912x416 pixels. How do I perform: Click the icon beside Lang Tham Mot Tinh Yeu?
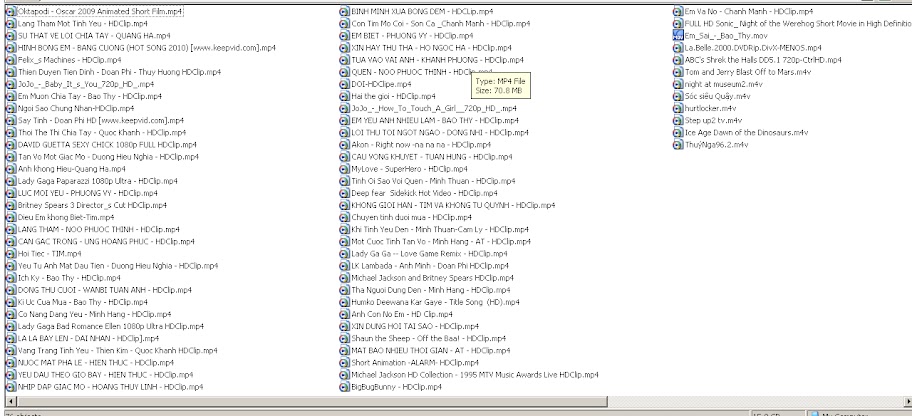pos(10,23)
